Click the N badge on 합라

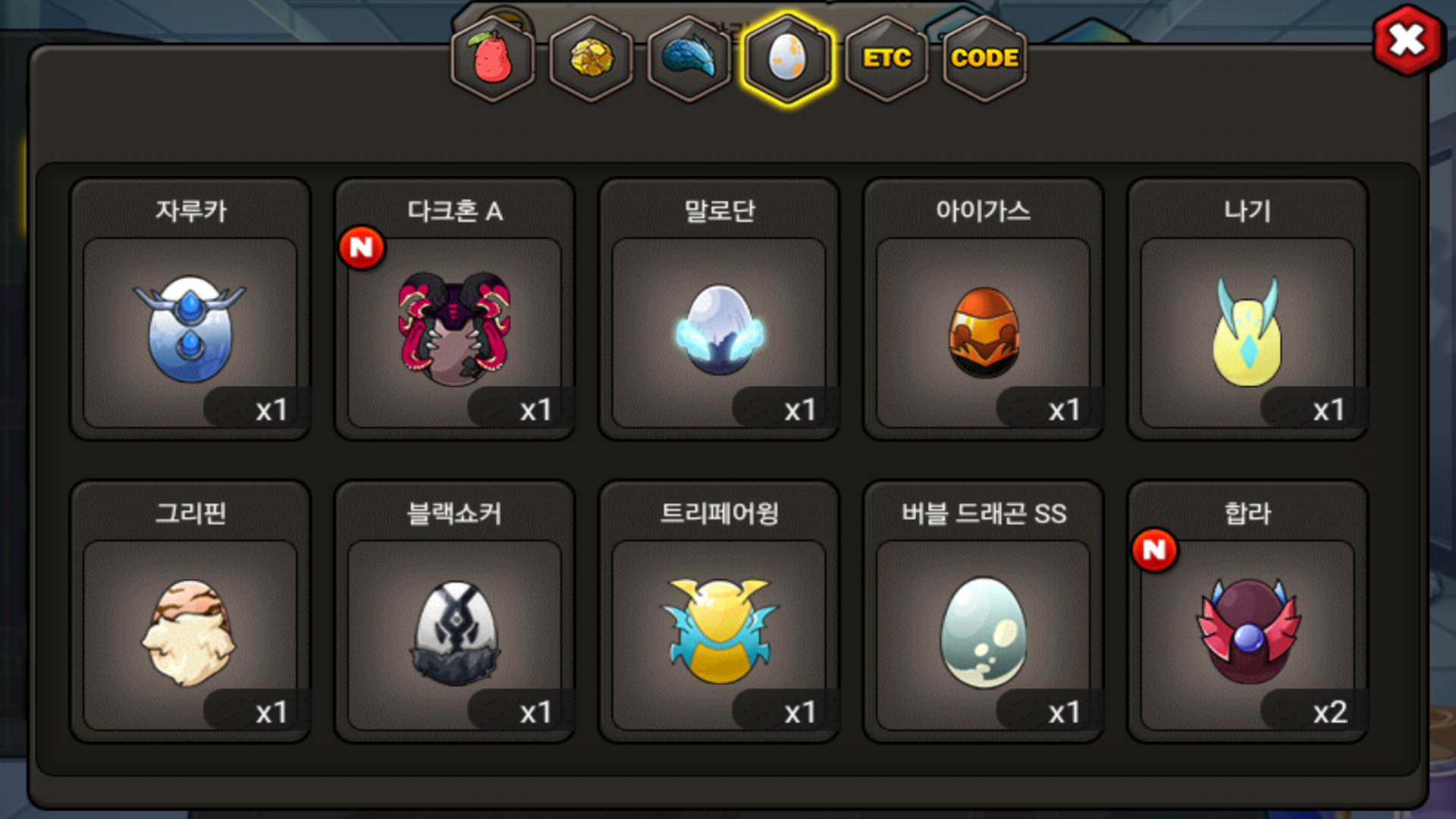pos(1154,550)
